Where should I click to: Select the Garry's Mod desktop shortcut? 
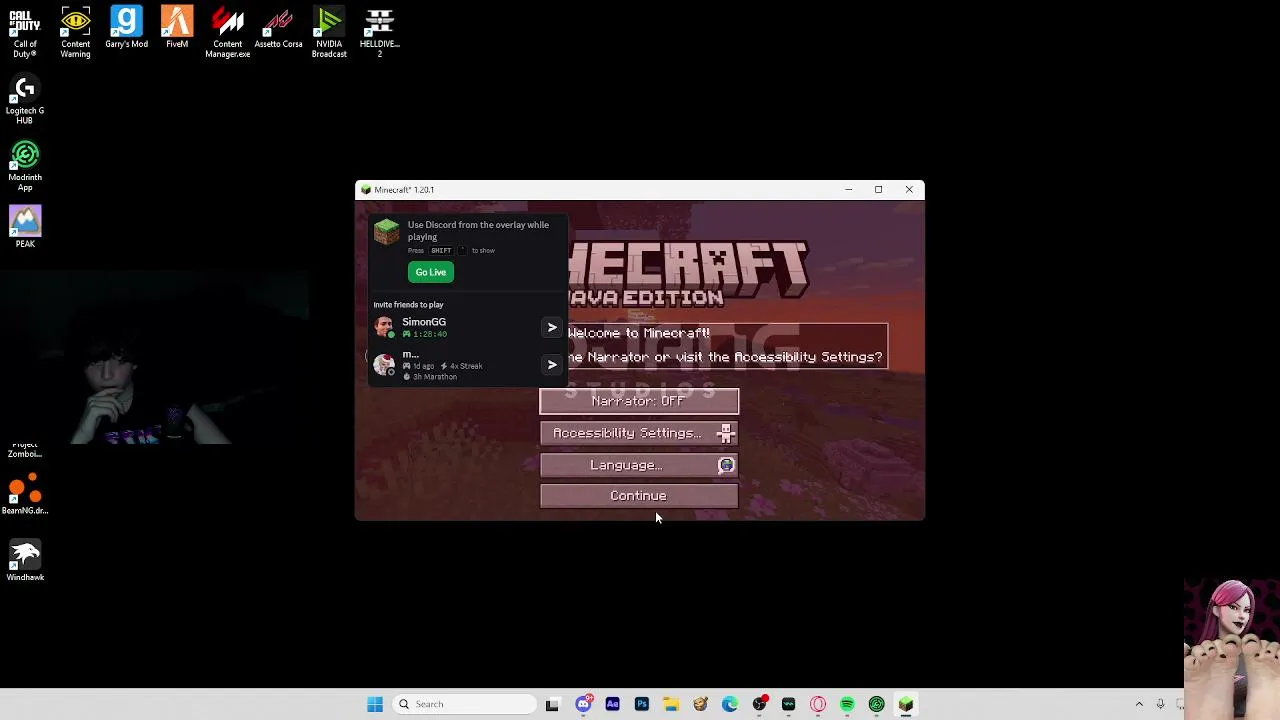point(126,28)
